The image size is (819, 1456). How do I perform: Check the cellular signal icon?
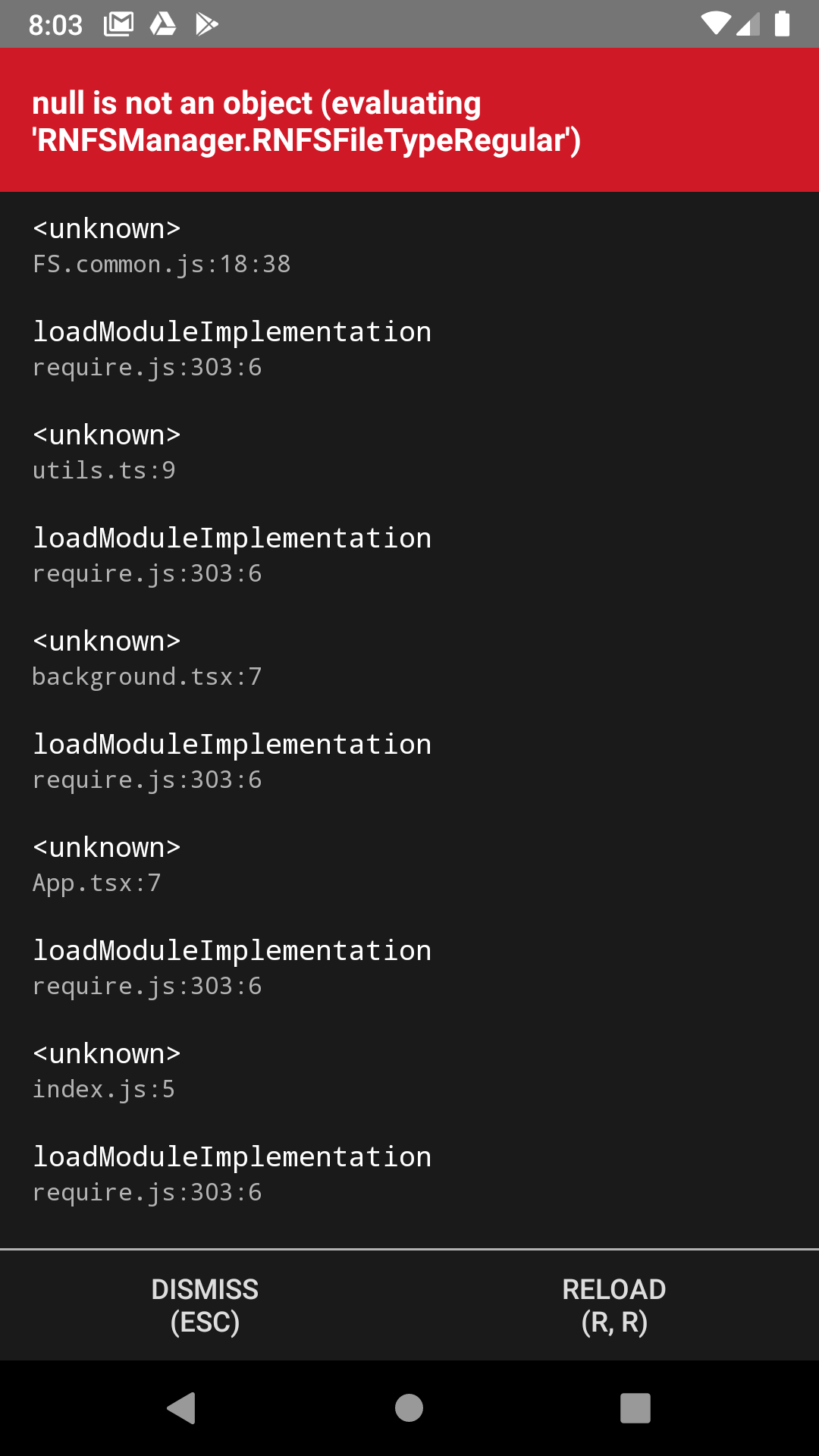(746, 23)
